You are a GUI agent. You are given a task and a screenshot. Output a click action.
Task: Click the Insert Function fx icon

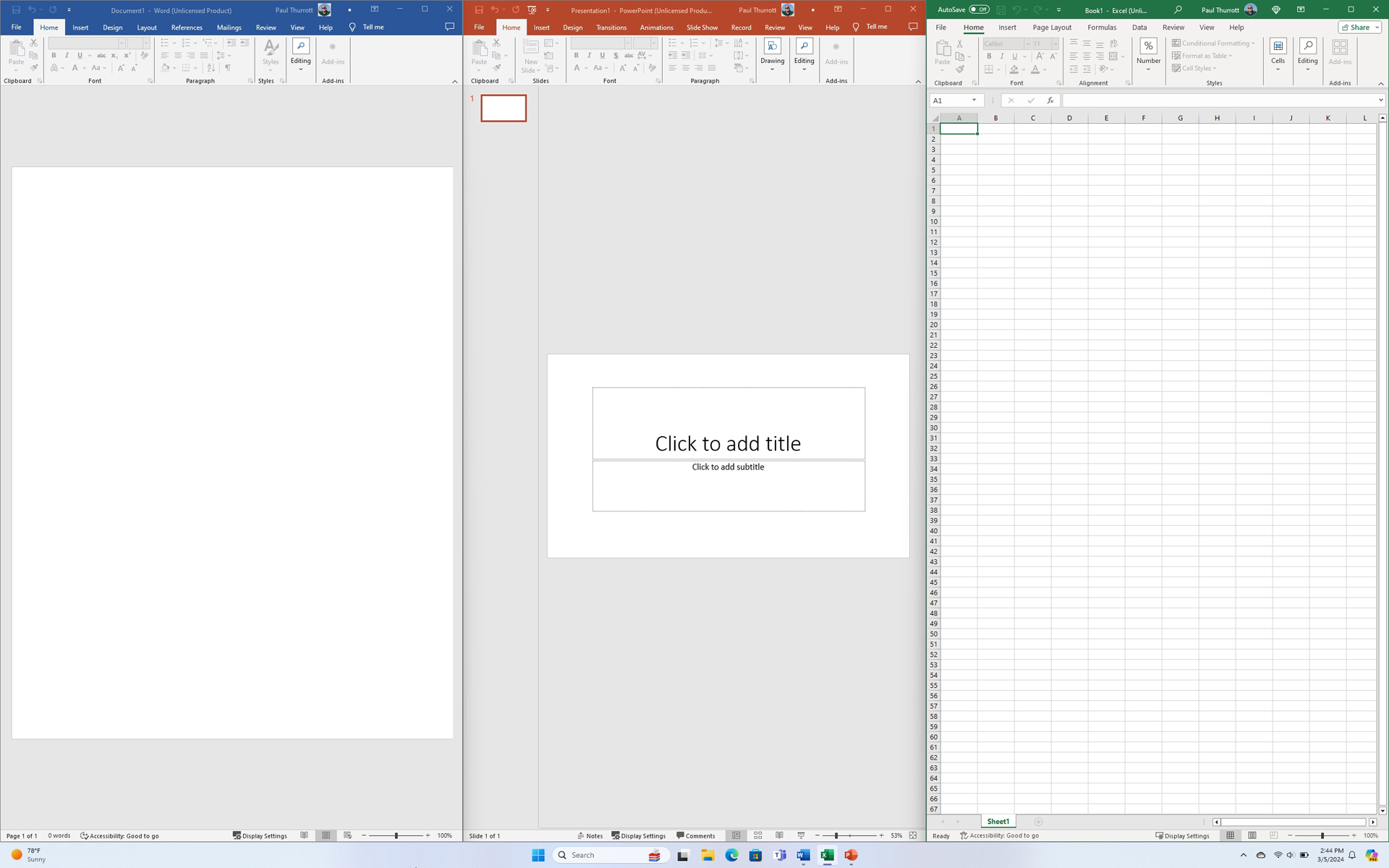coord(1050,101)
